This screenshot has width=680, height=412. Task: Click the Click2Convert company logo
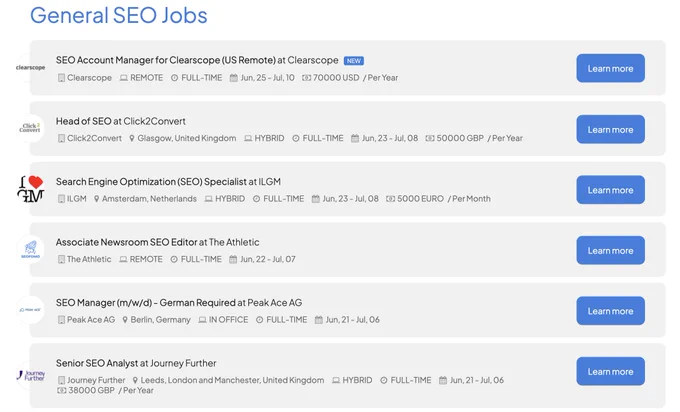(x=30, y=128)
